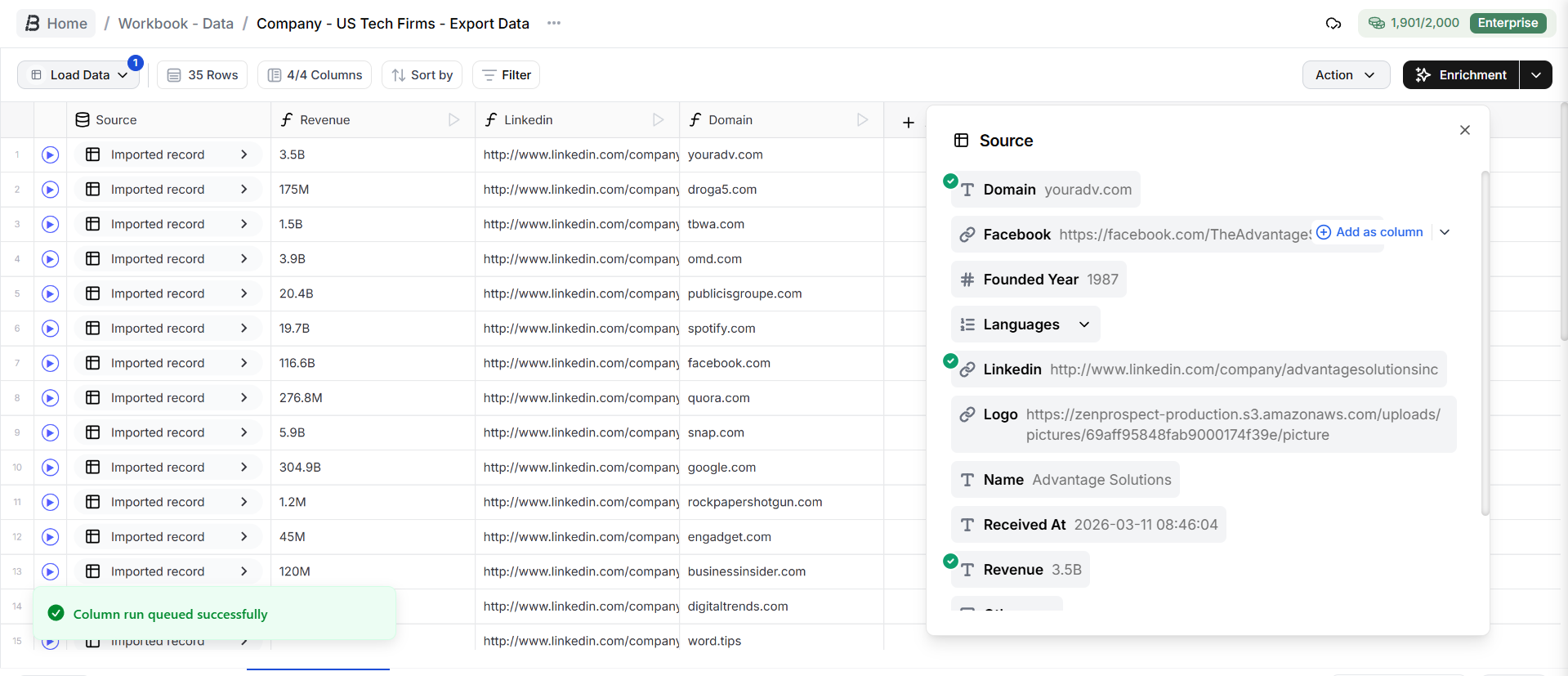The height and width of the screenshot is (676, 1568).
Task: Click the 35 Rows button
Action: (203, 75)
